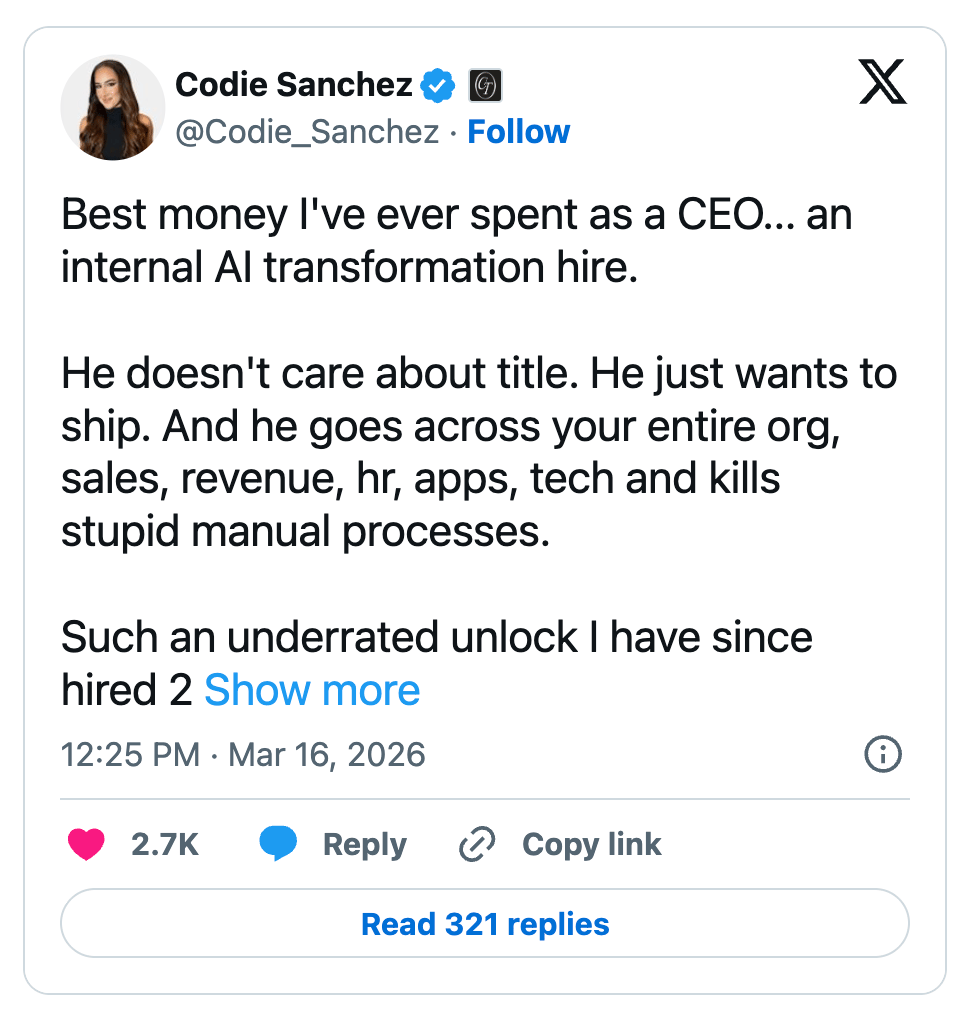Click the X logo
This screenshot has height=1022, width=978.
[883, 82]
